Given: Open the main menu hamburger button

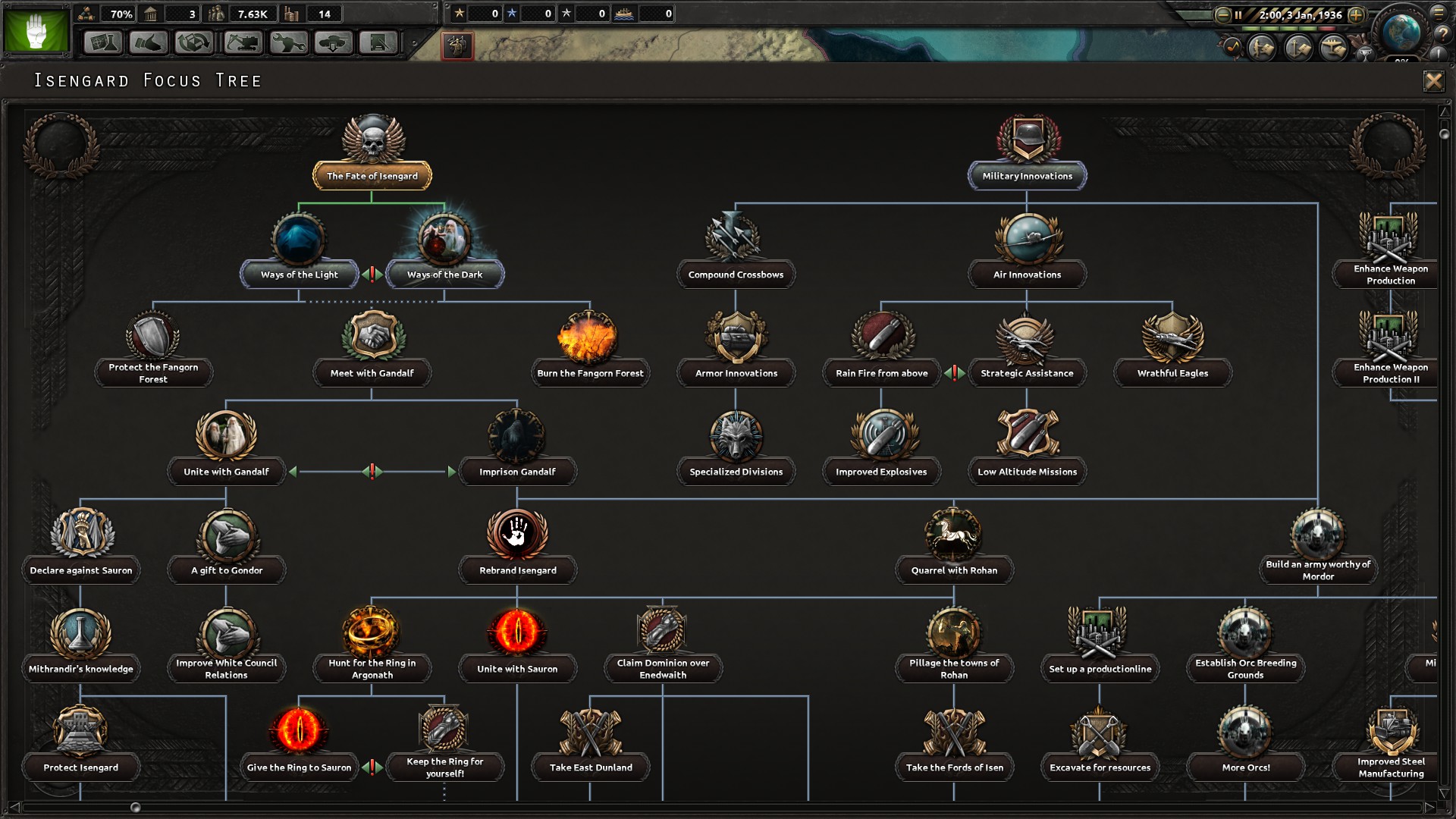Looking at the screenshot, I should pos(1438,14).
